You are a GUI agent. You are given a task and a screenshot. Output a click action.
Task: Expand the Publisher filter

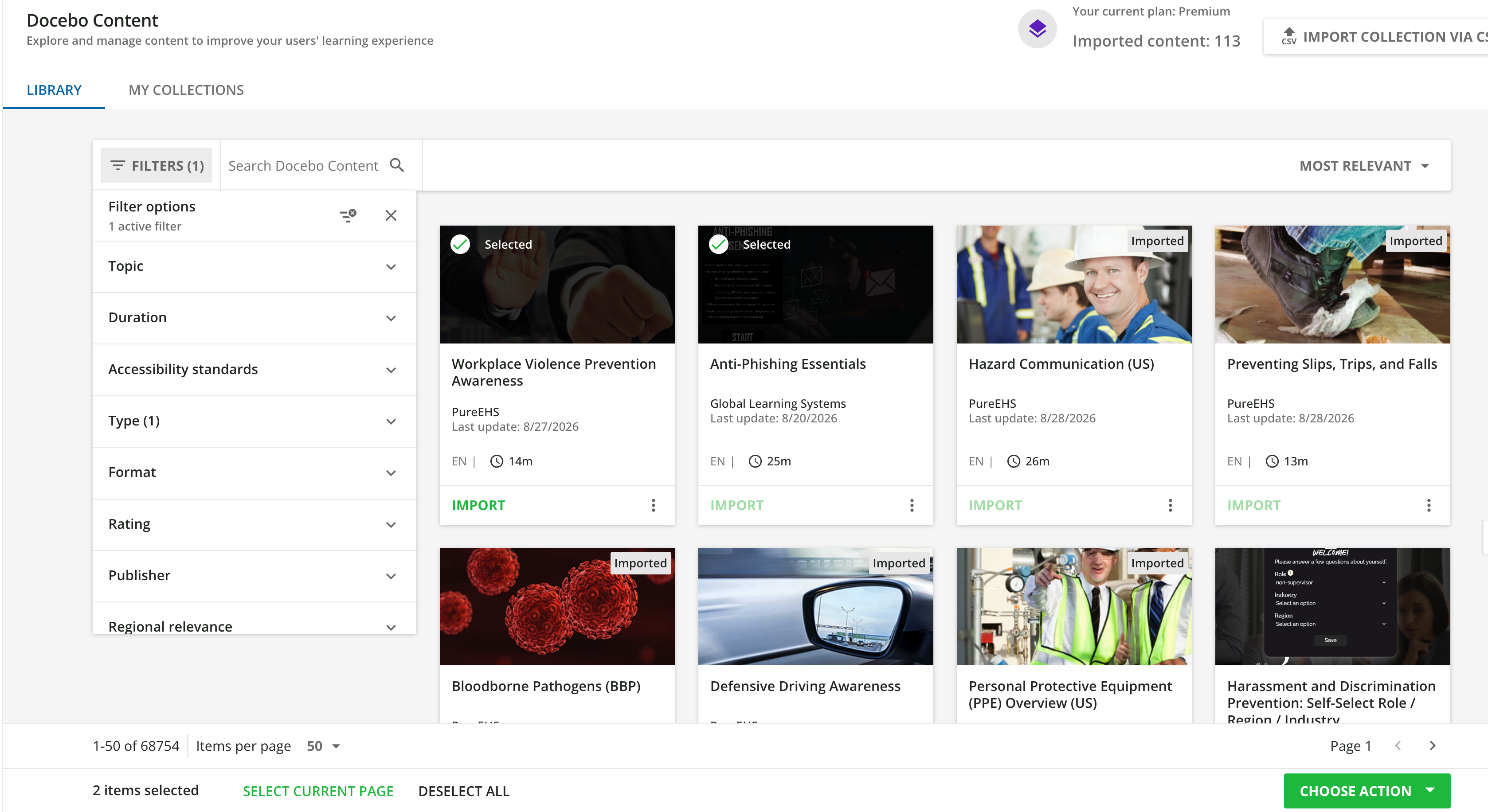click(254, 576)
